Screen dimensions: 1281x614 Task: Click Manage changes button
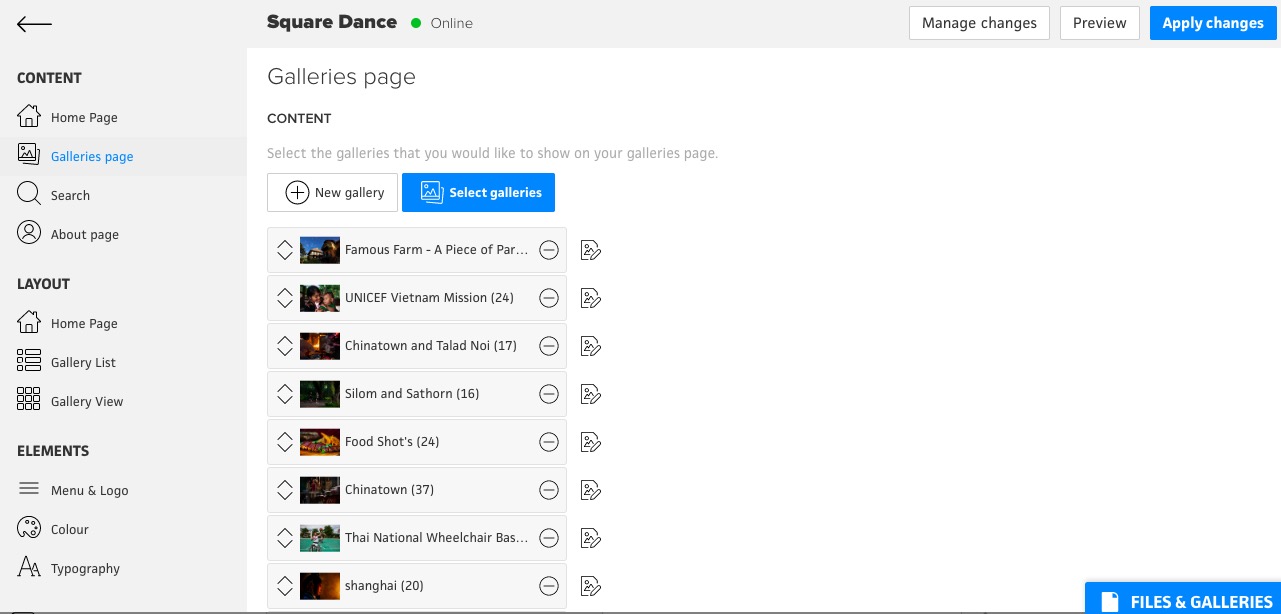[979, 23]
